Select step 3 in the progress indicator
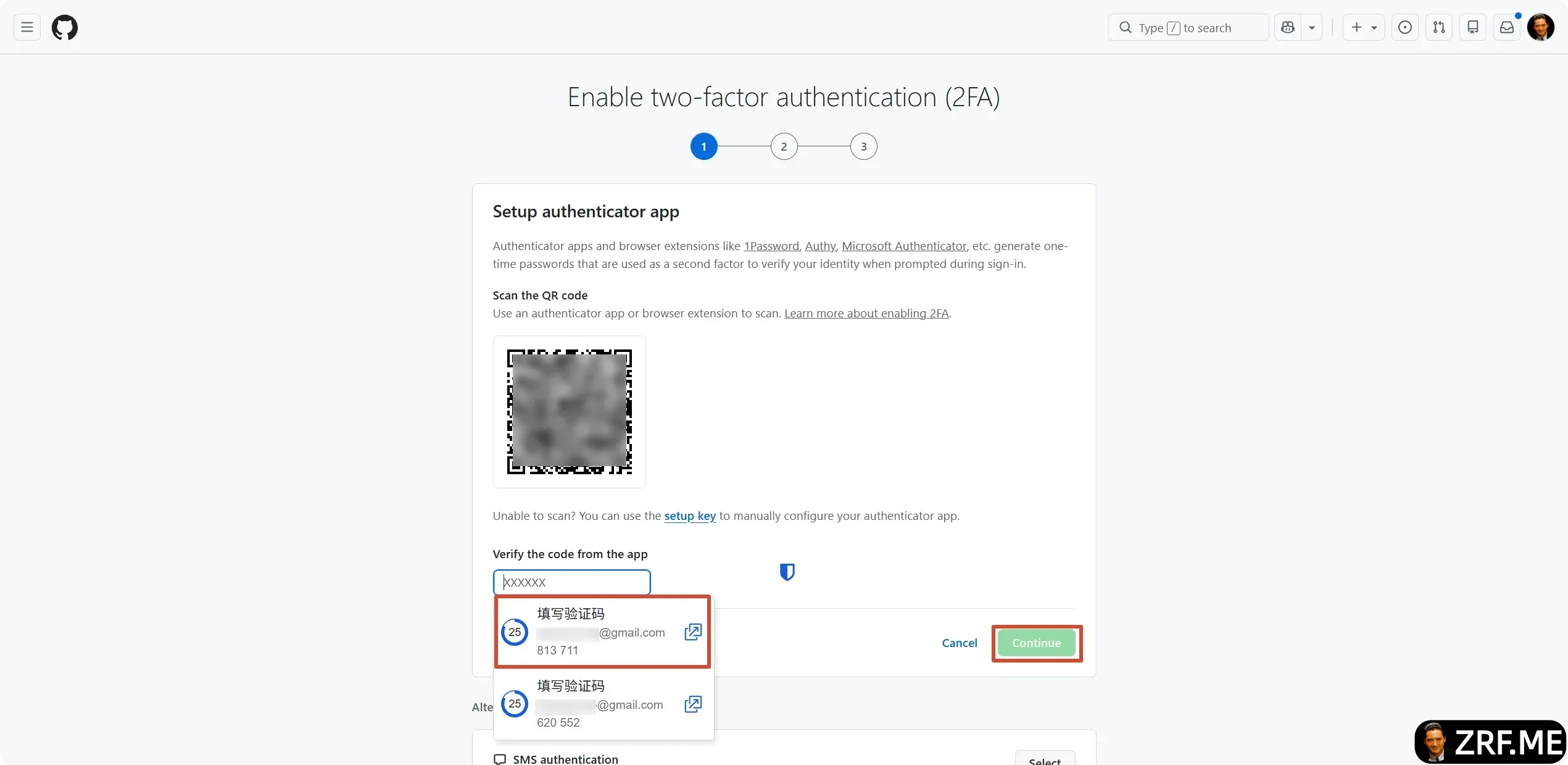 (x=864, y=146)
